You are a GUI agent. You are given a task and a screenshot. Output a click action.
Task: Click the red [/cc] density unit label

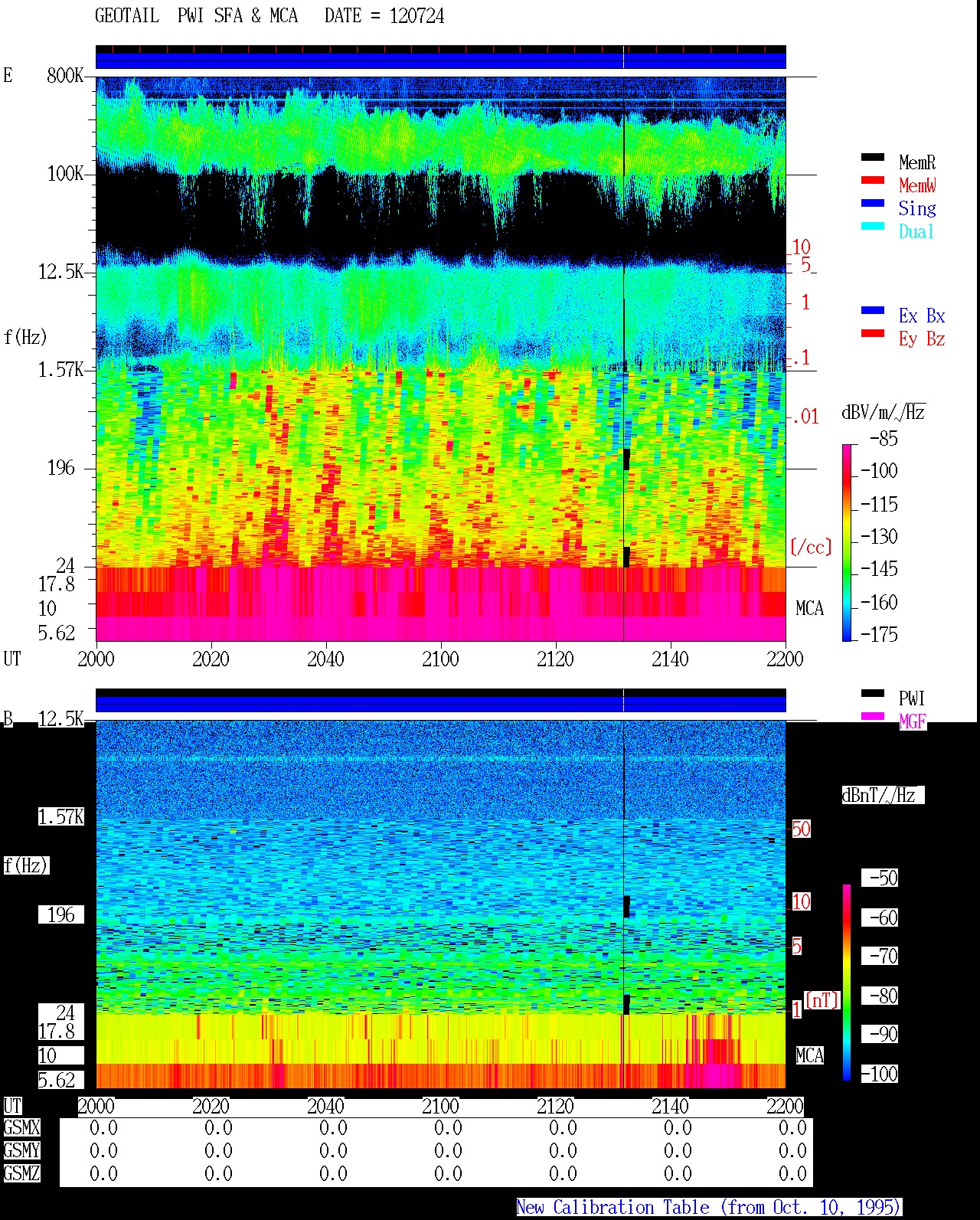[811, 547]
